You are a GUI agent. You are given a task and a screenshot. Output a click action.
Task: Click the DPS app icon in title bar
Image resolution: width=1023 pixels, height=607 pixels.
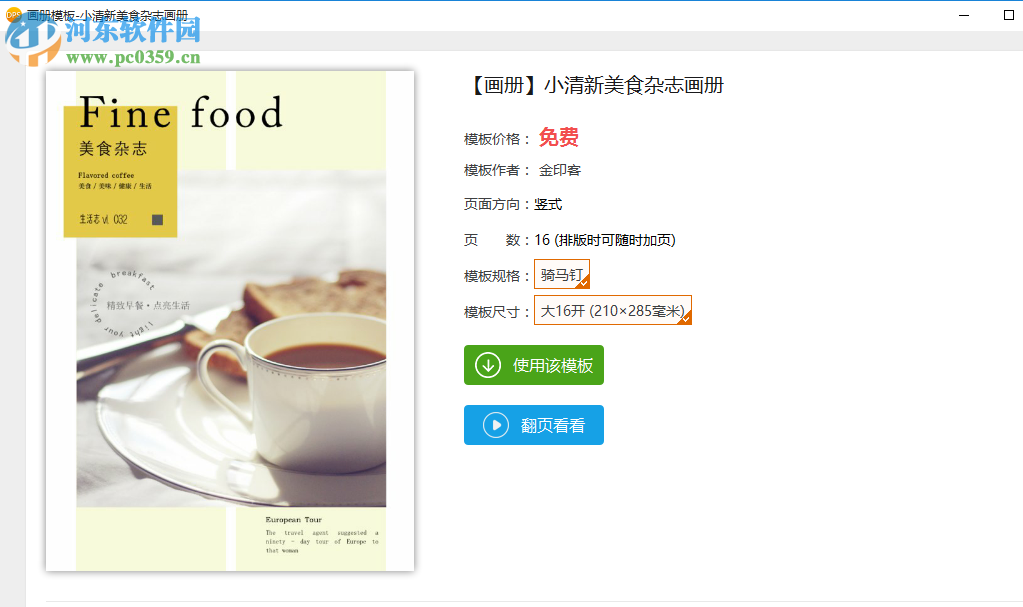coord(13,14)
